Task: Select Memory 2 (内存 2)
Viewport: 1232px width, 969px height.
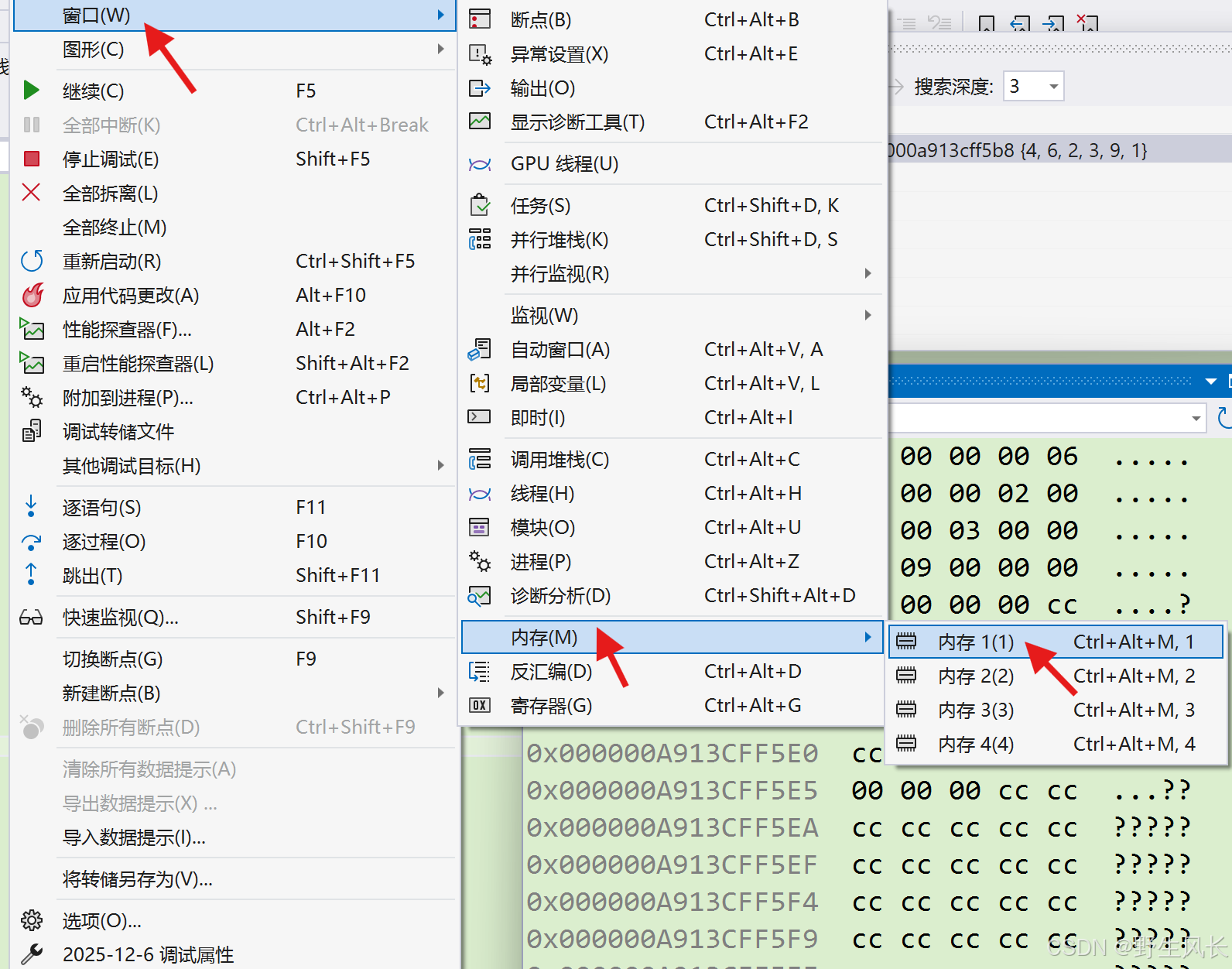Action: point(1056,676)
